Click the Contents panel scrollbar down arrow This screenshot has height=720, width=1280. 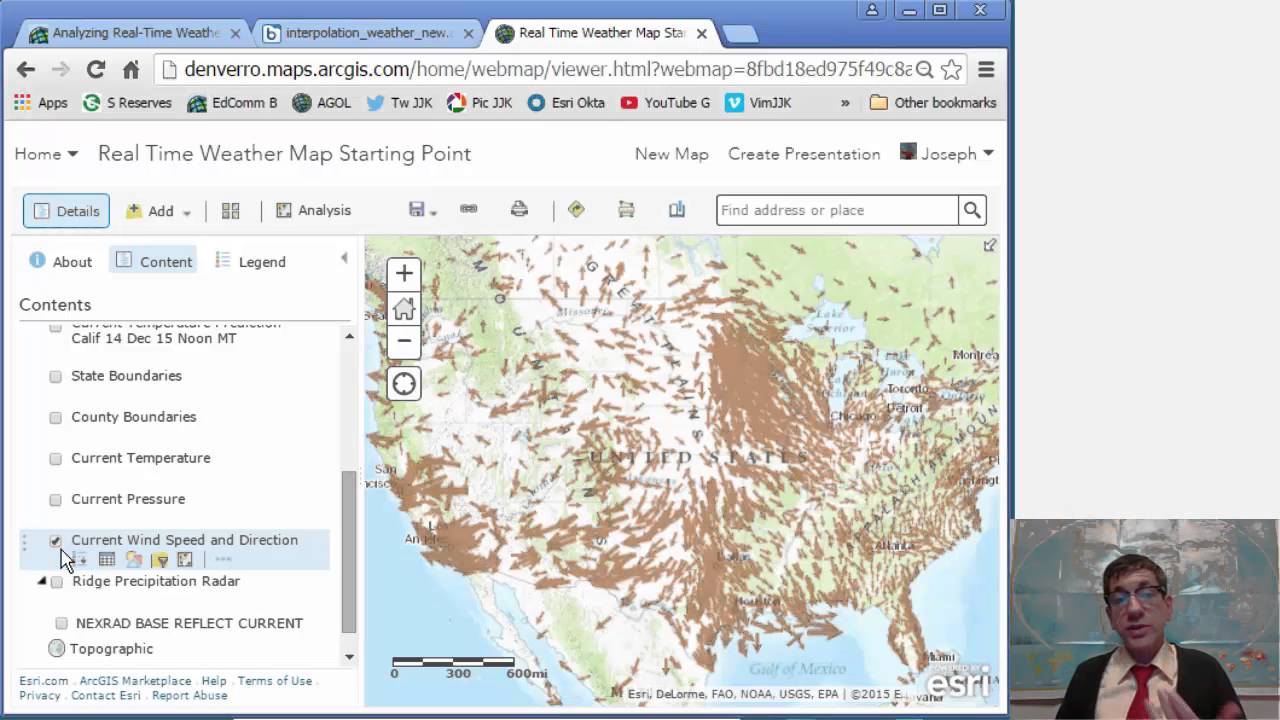(349, 657)
